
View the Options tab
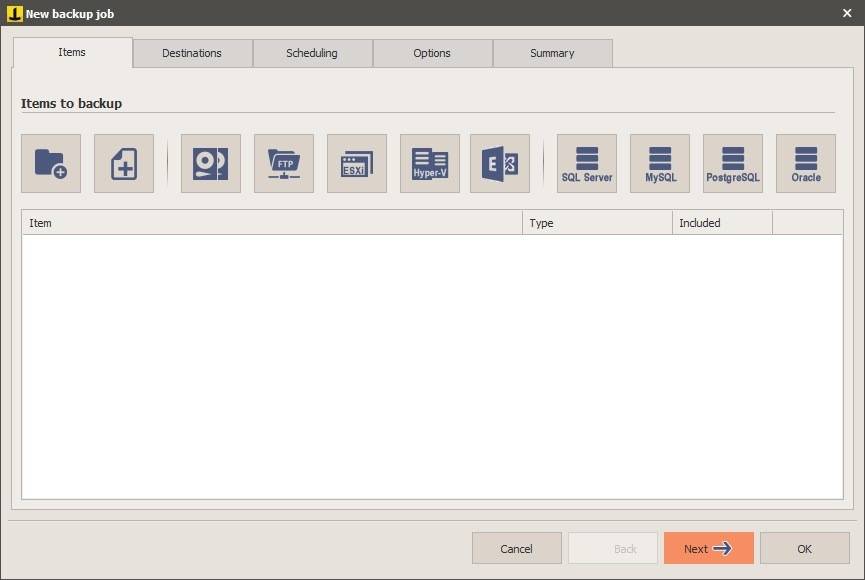click(432, 53)
